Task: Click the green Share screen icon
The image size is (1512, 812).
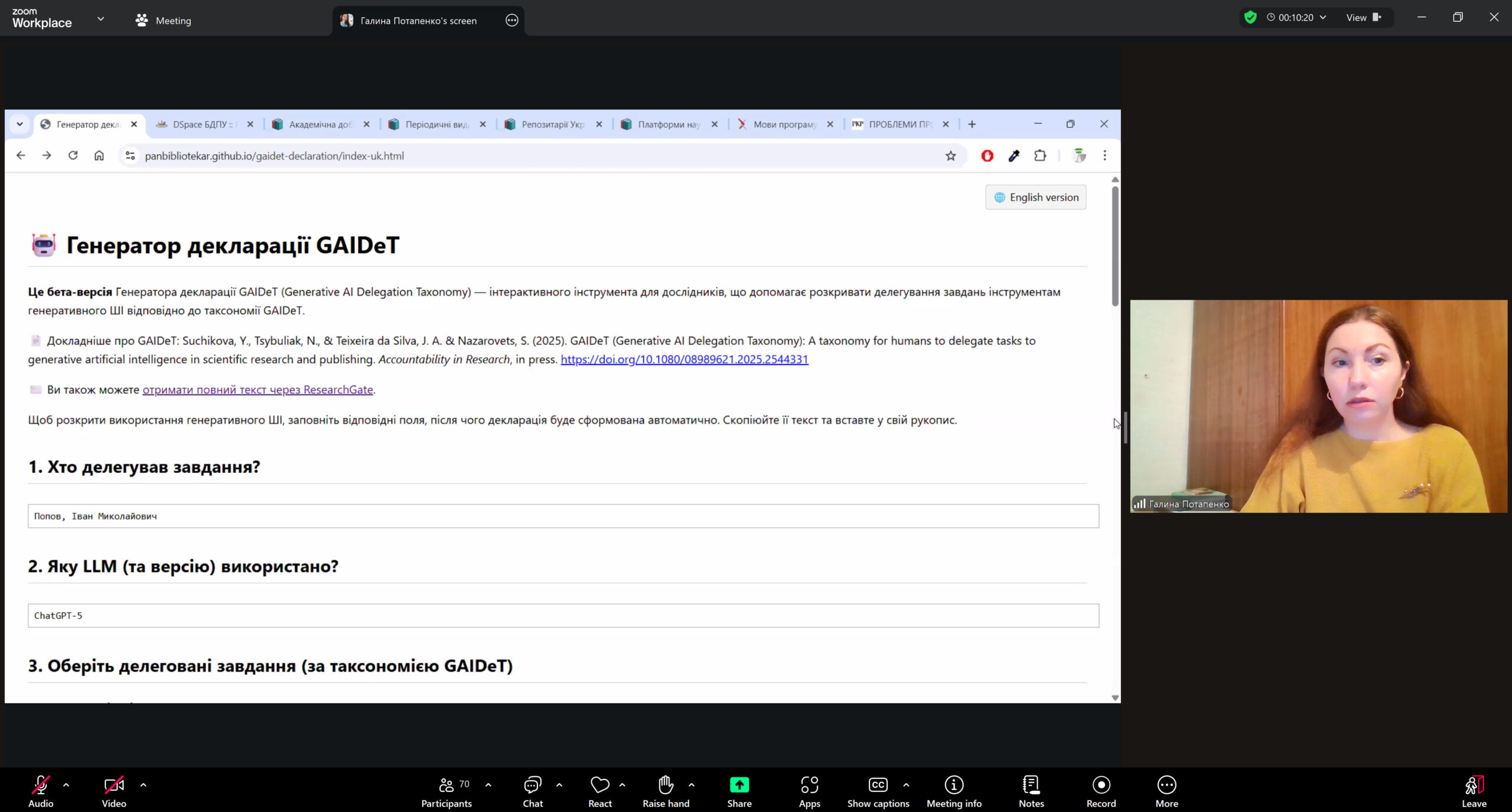Action: click(x=739, y=785)
